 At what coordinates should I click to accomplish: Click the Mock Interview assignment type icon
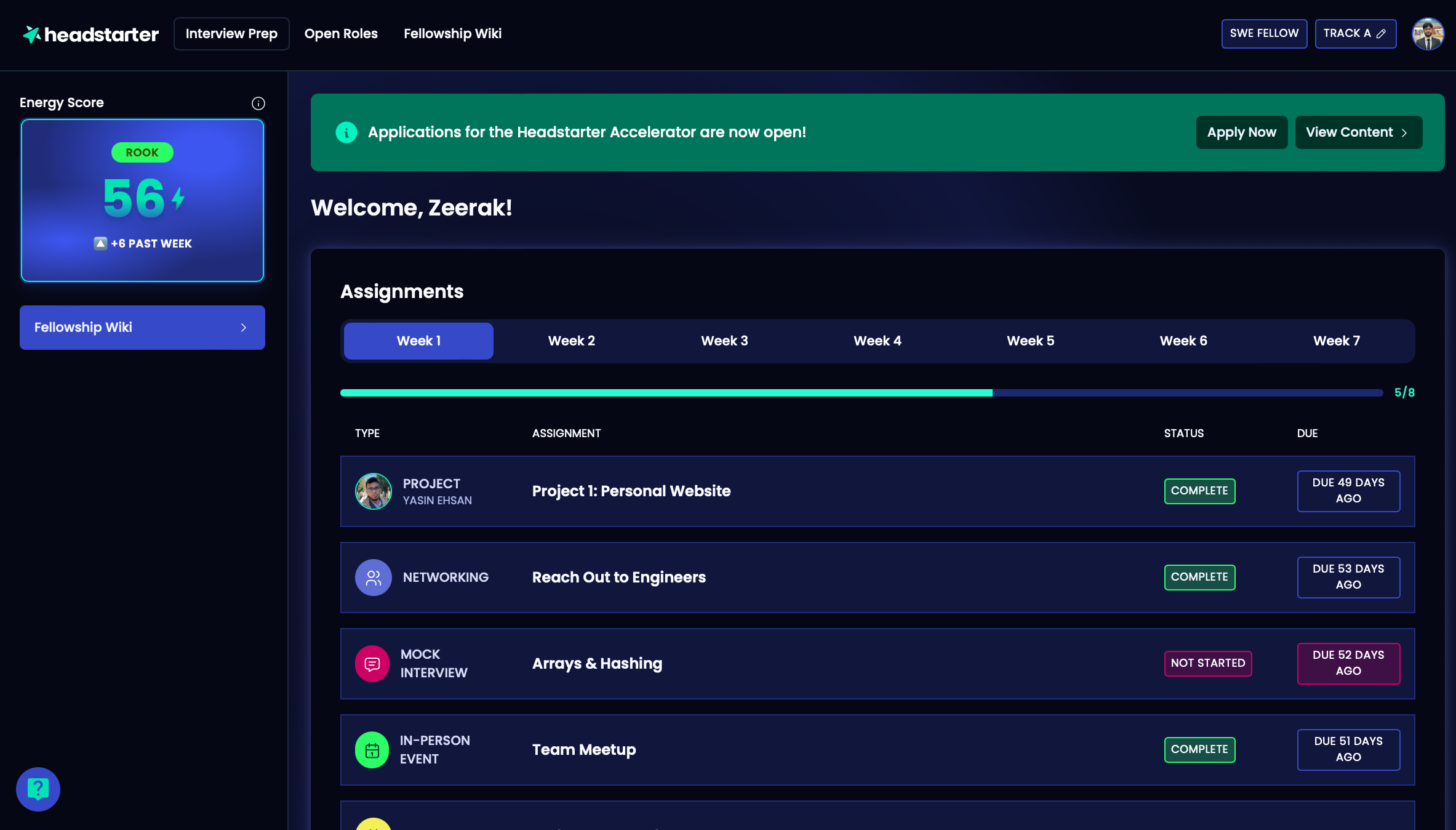[x=373, y=663]
